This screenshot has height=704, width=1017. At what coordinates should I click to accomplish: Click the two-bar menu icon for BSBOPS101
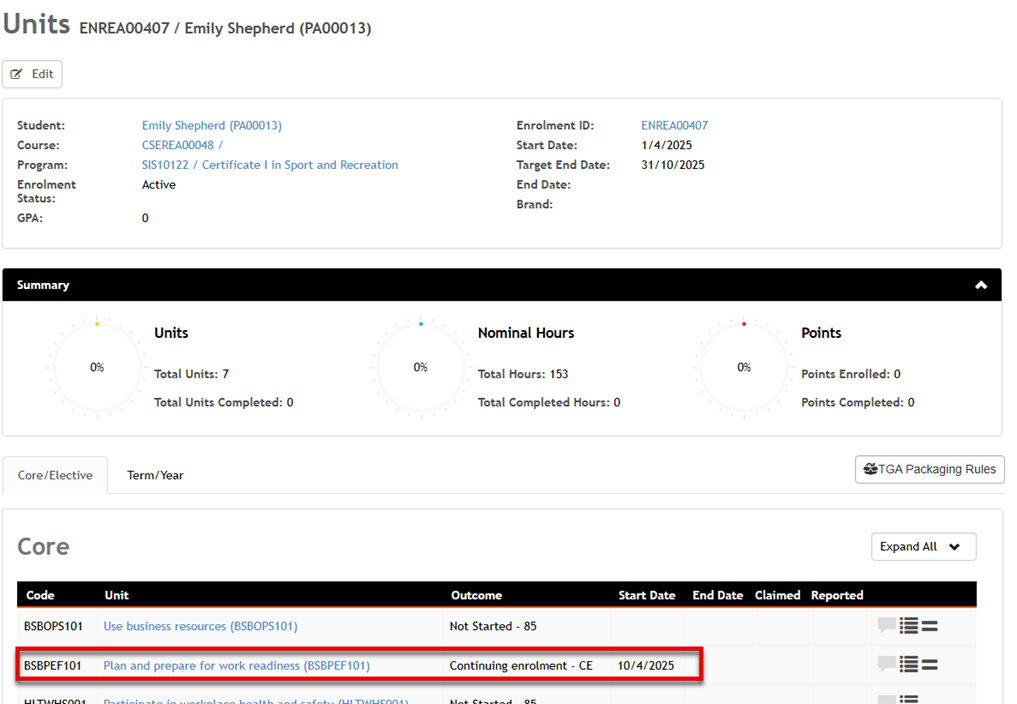929,626
